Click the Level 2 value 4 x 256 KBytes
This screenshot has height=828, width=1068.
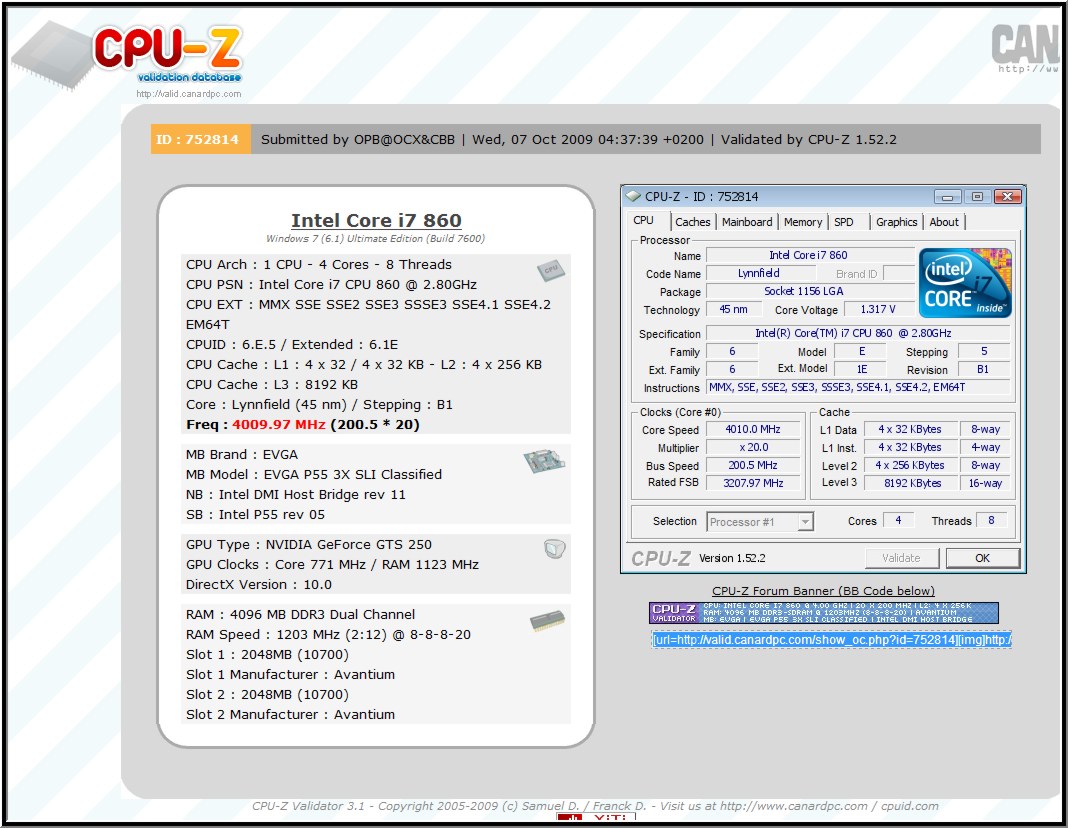(x=910, y=465)
